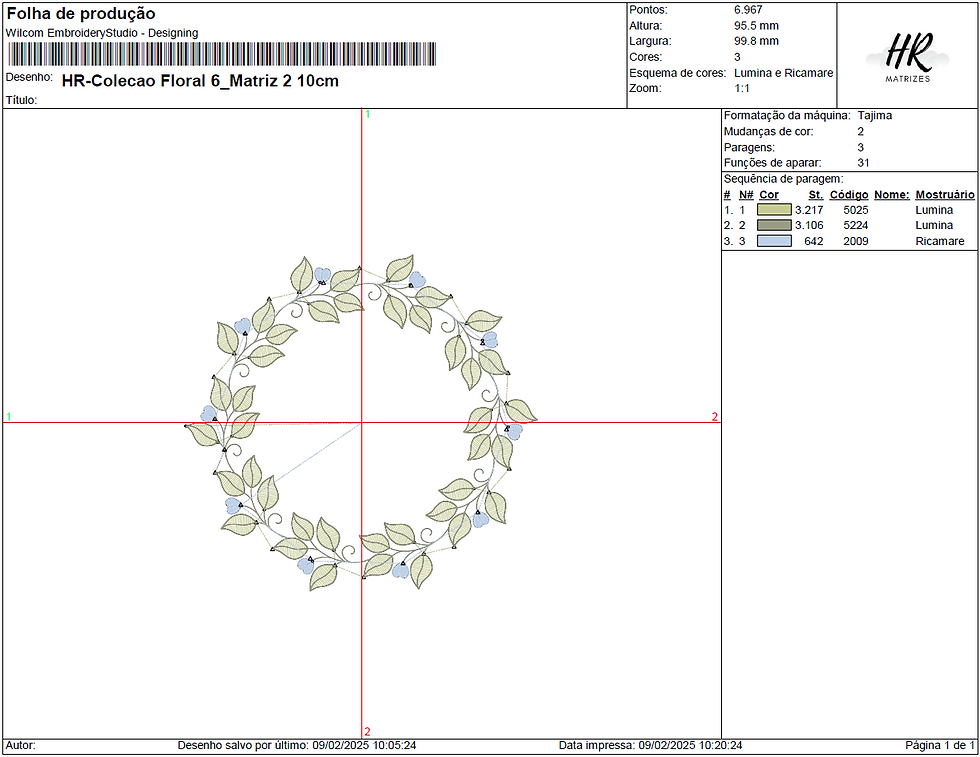Click 'Wilcom EmbroideryStudio - Designing' text
The height and width of the screenshot is (757, 980).
point(102,33)
